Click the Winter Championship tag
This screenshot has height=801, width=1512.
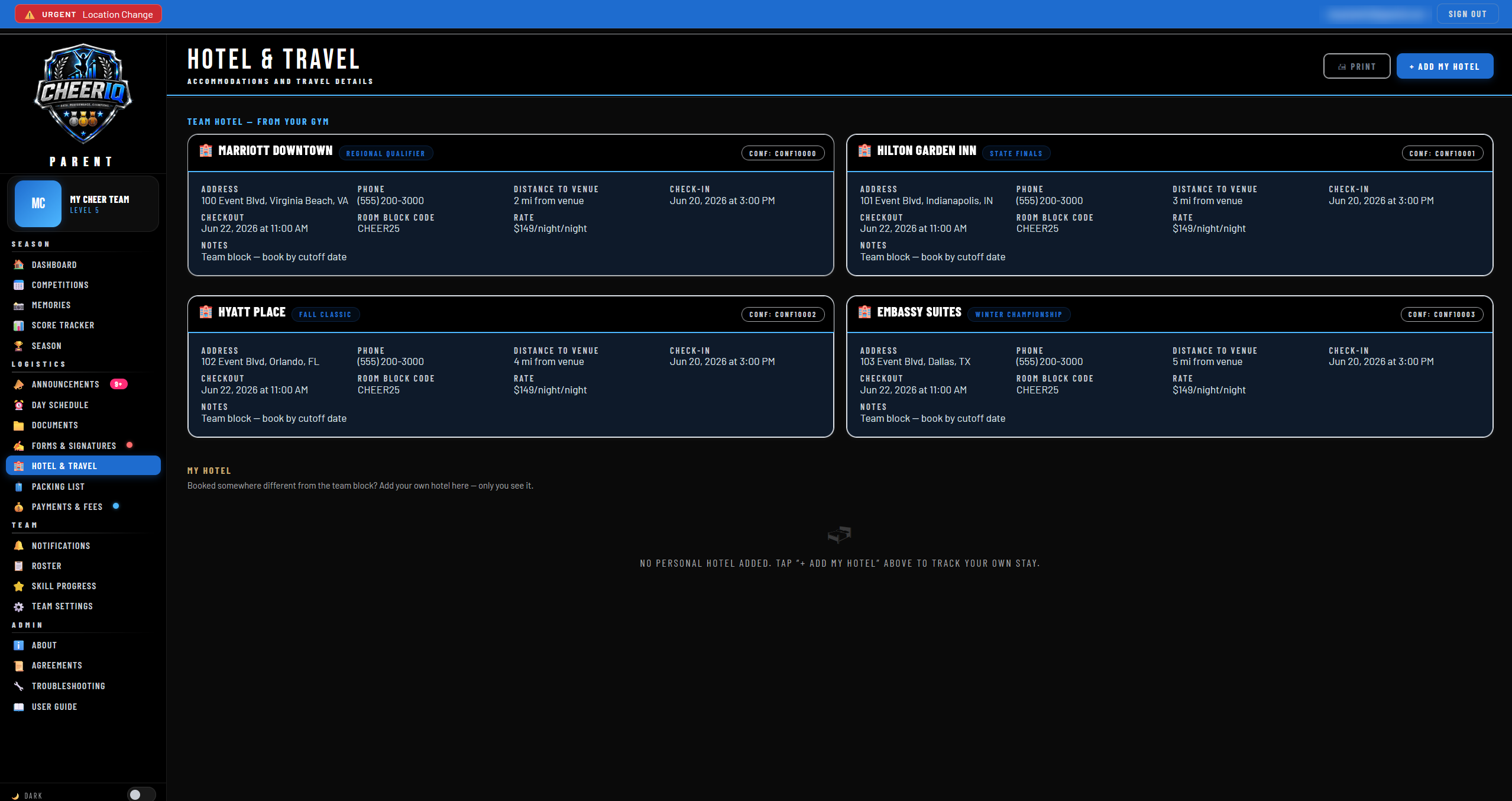(1018, 315)
